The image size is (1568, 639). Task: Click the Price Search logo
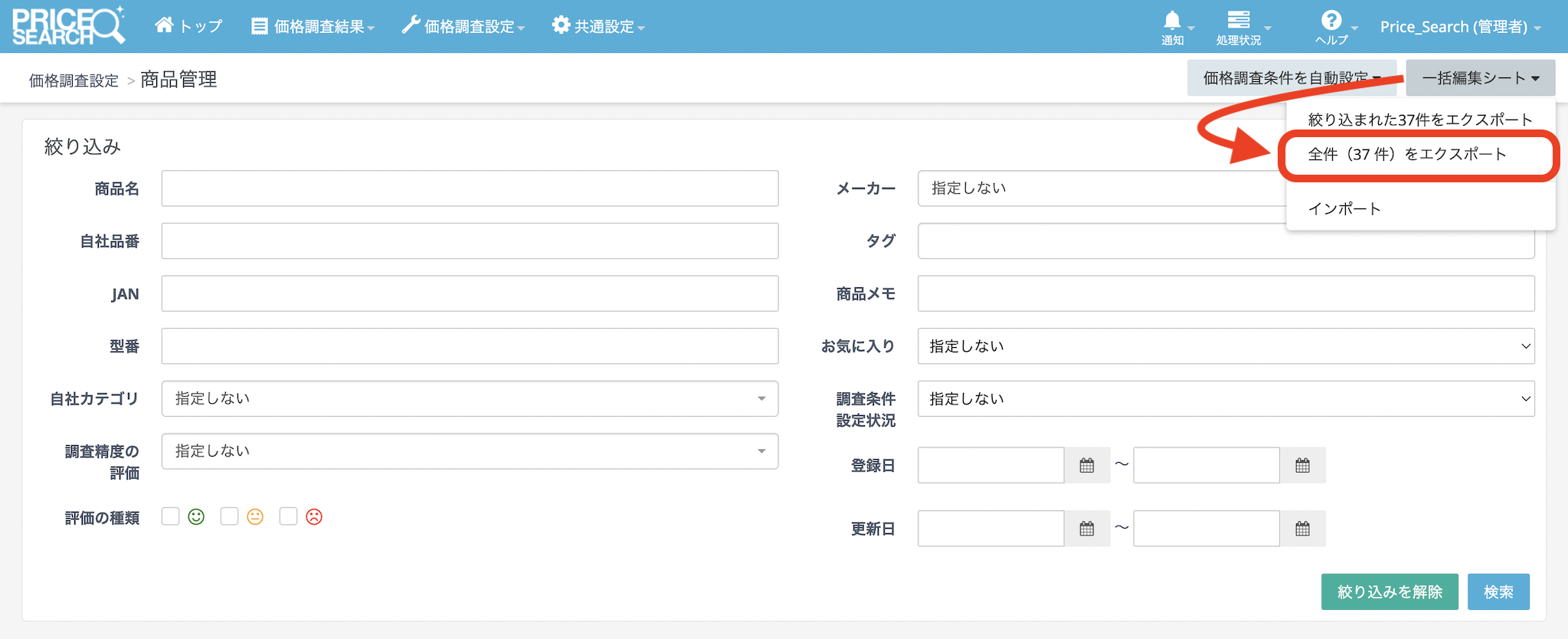point(67,26)
